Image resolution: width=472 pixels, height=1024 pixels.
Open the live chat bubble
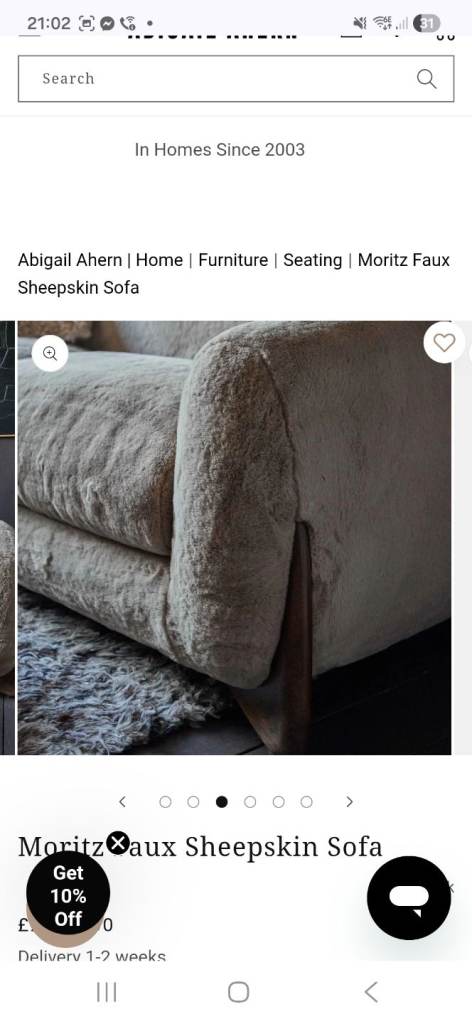pos(409,897)
